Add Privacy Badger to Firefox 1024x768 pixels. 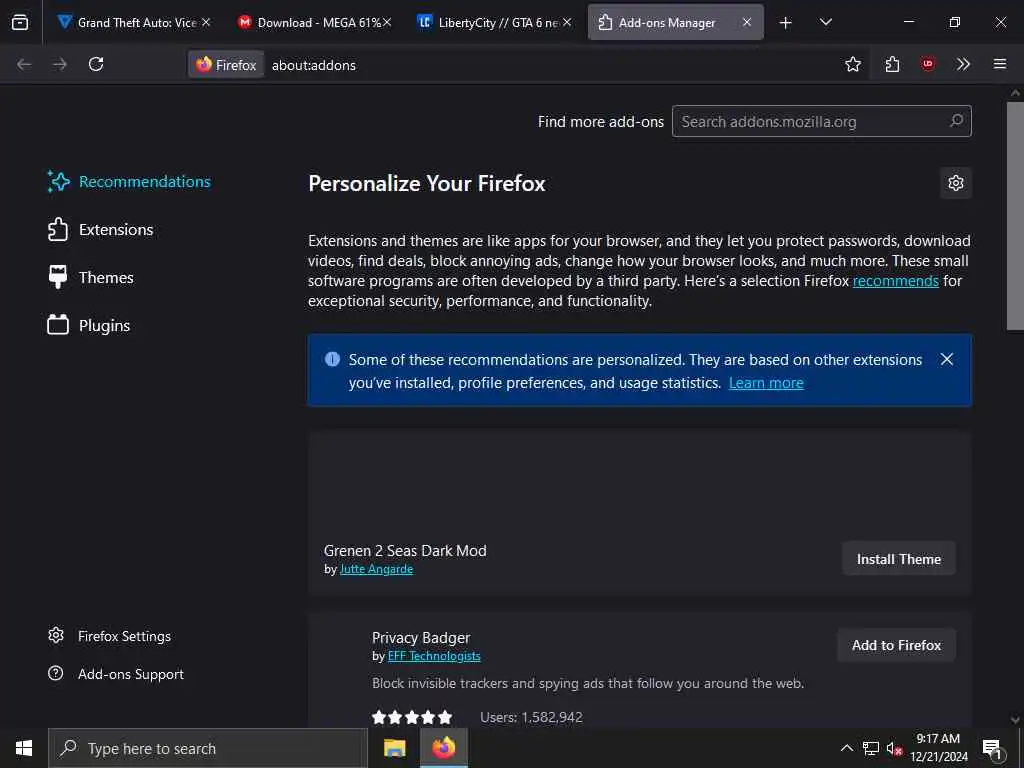(x=896, y=645)
